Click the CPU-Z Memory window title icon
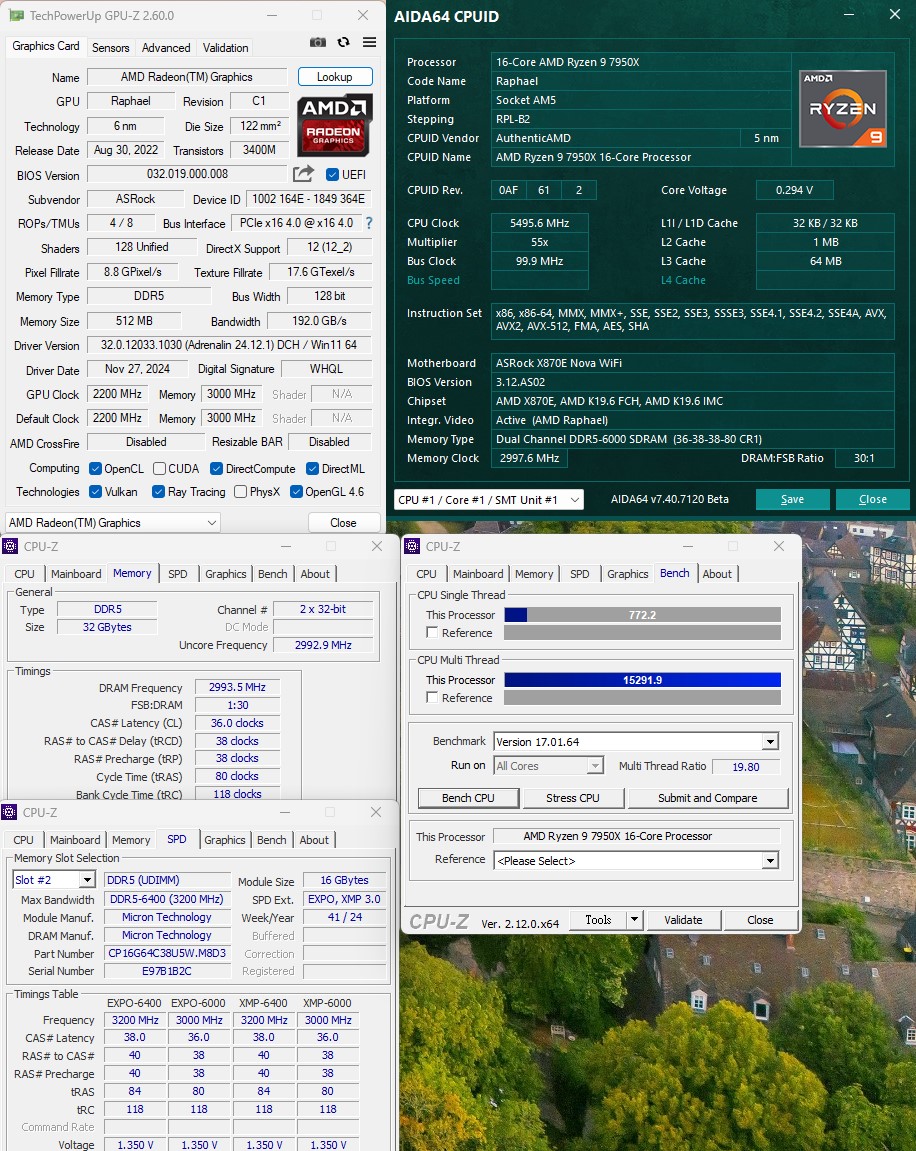Image resolution: width=916 pixels, height=1151 pixels. point(10,546)
